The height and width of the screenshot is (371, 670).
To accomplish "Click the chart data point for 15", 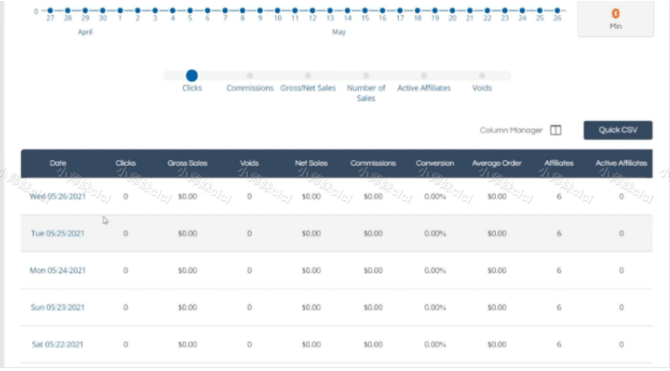I will [x=365, y=10].
